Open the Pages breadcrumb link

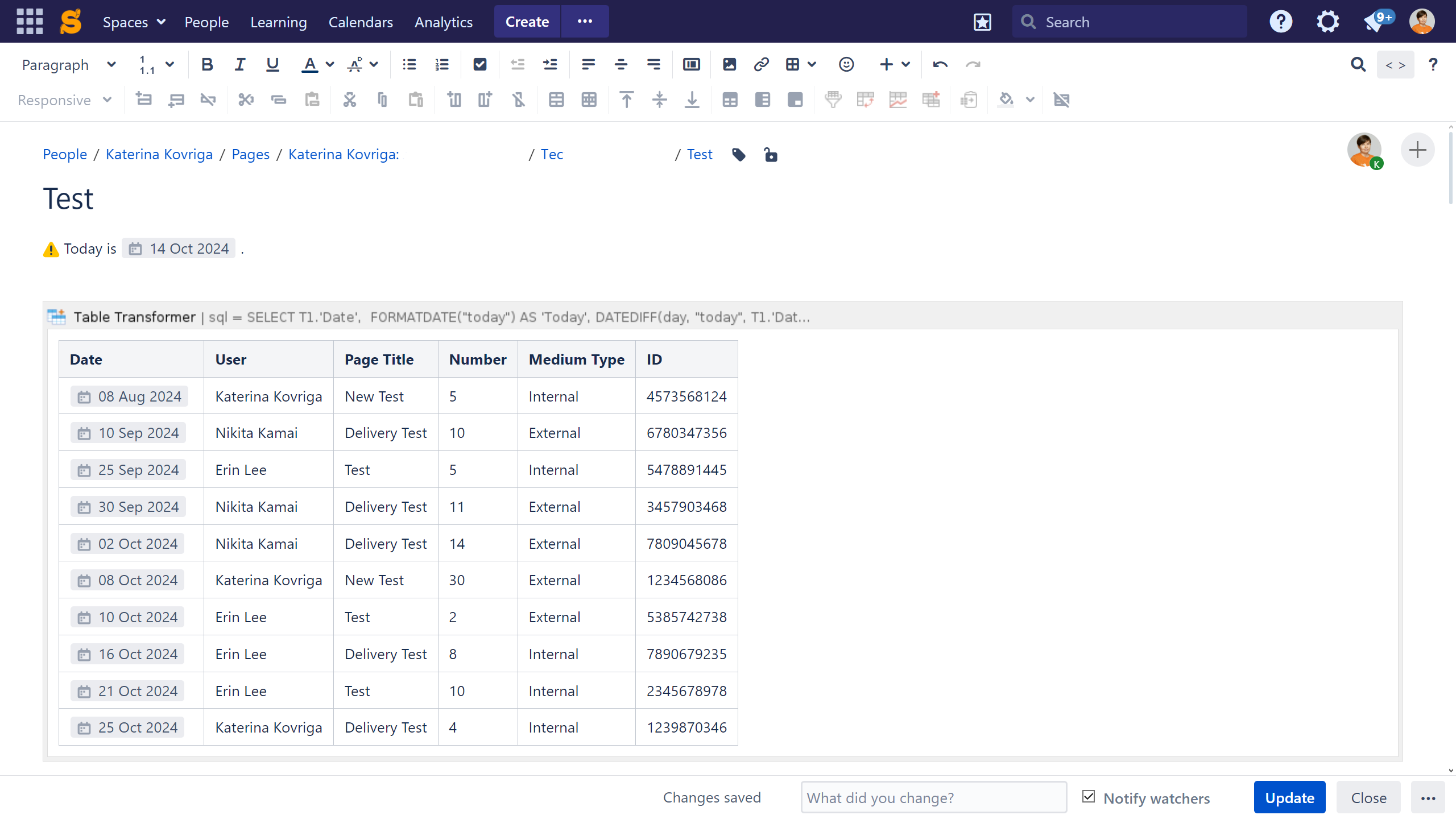click(x=250, y=155)
